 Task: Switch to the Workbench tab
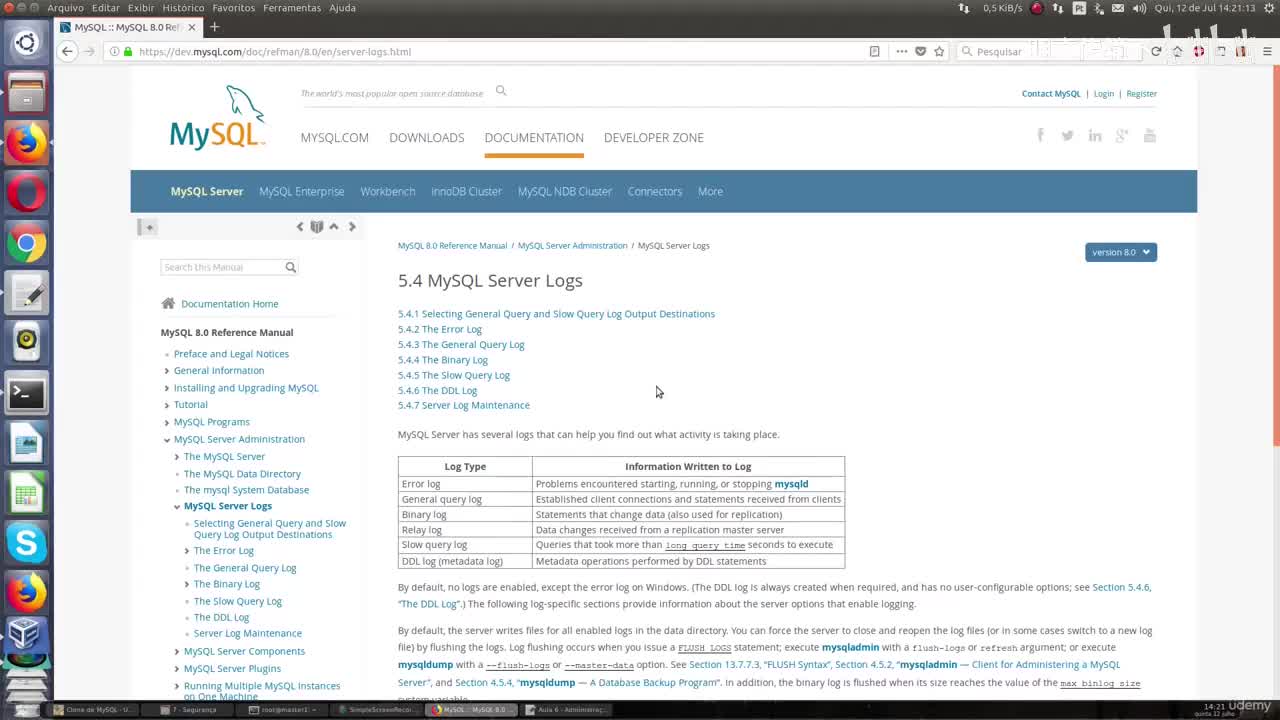pos(388,191)
